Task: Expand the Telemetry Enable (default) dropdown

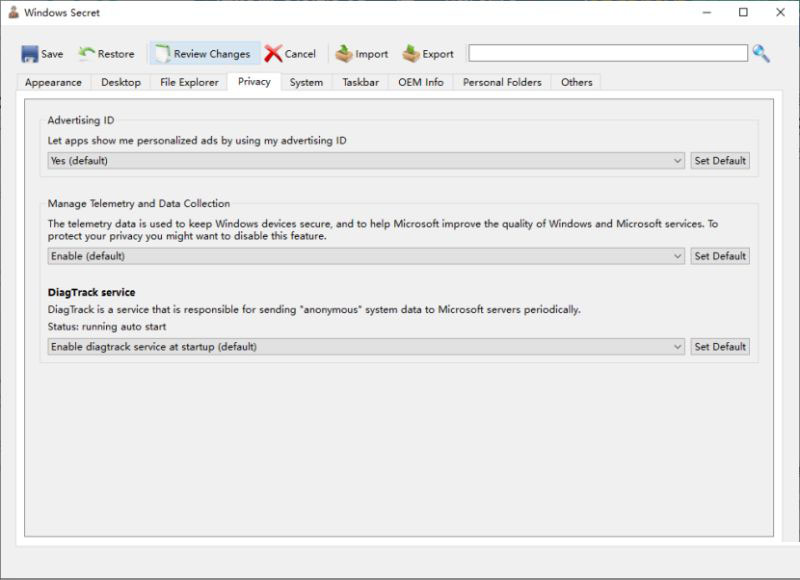Action: coord(366,256)
